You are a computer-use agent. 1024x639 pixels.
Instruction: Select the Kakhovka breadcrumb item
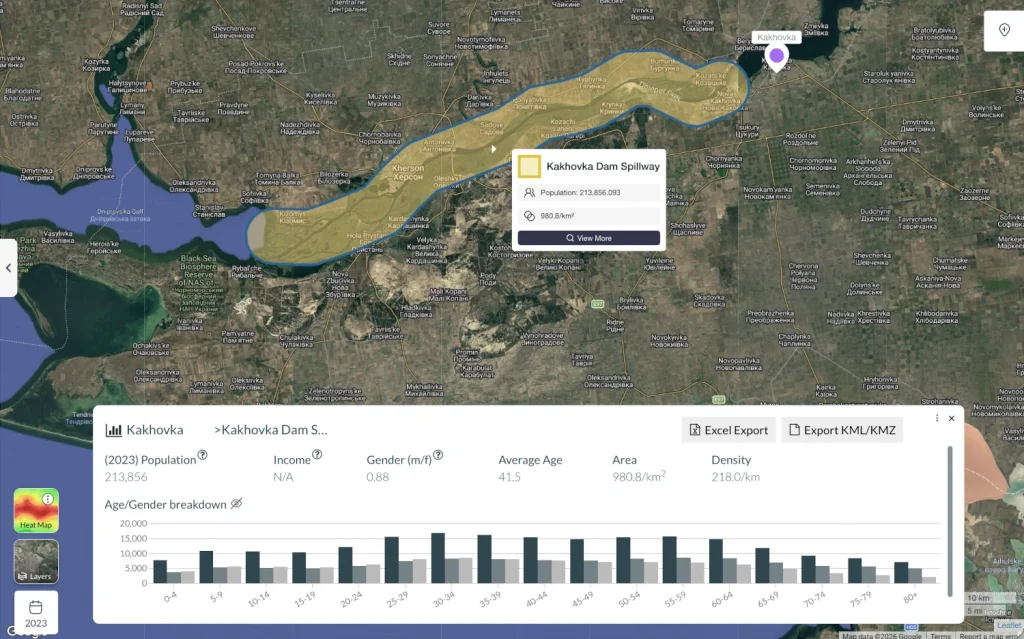[155, 430]
